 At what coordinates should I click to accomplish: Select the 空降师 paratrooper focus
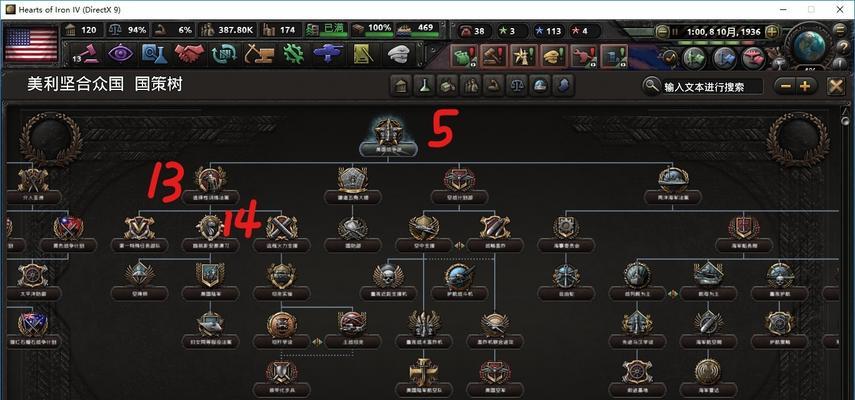click(139, 281)
